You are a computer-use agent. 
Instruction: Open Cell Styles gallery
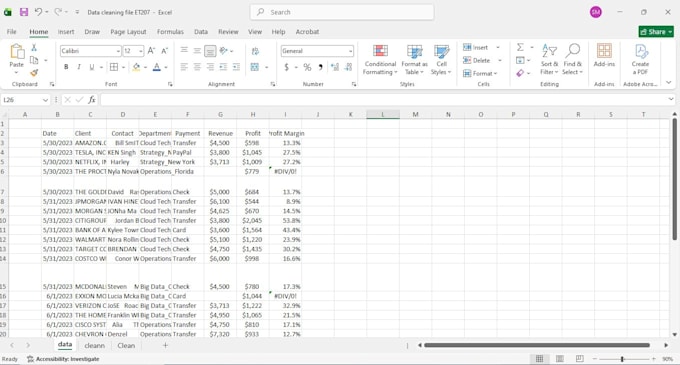click(x=441, y=60)
